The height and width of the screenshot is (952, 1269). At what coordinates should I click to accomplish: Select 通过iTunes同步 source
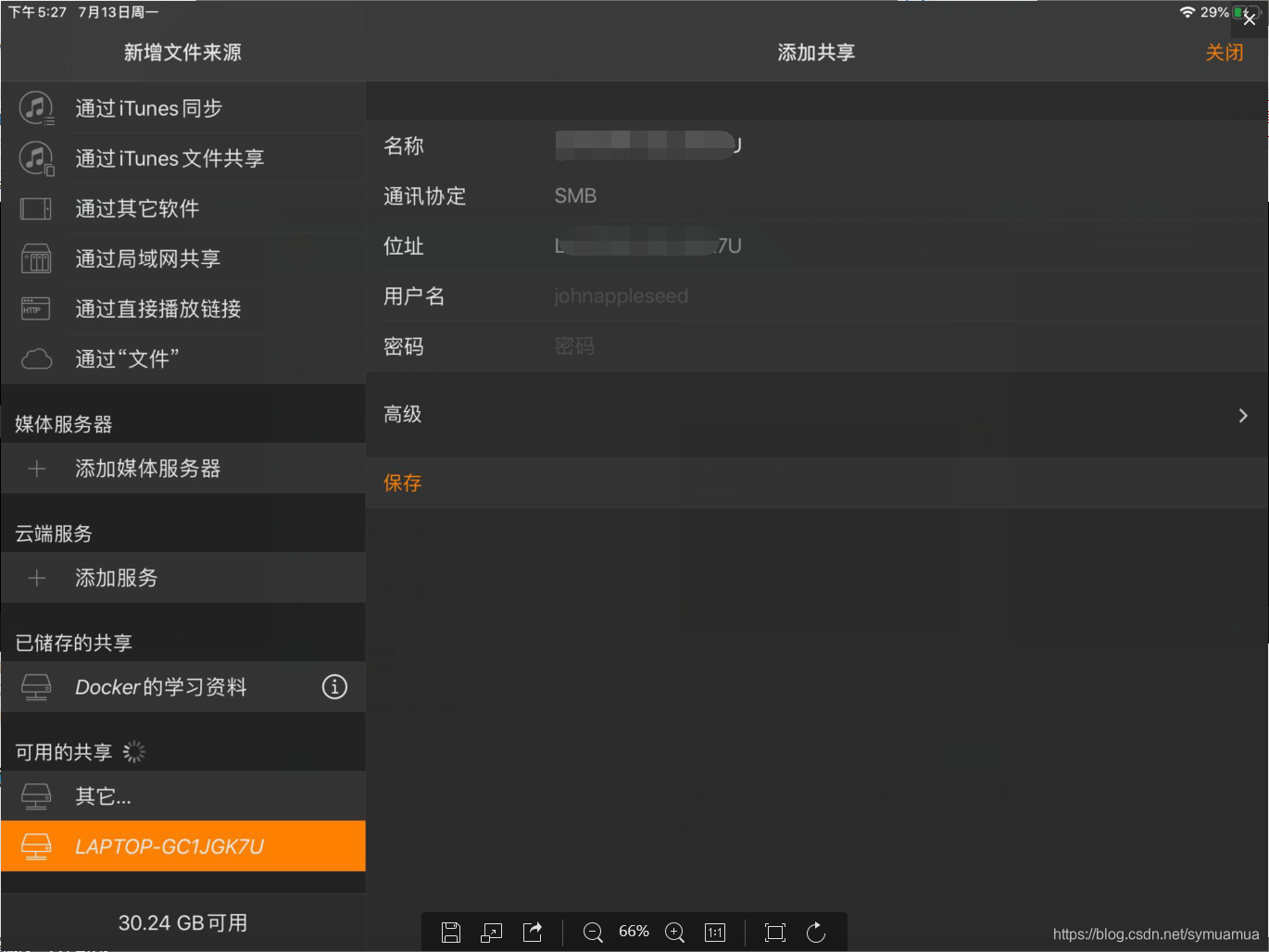coord(183,108)
